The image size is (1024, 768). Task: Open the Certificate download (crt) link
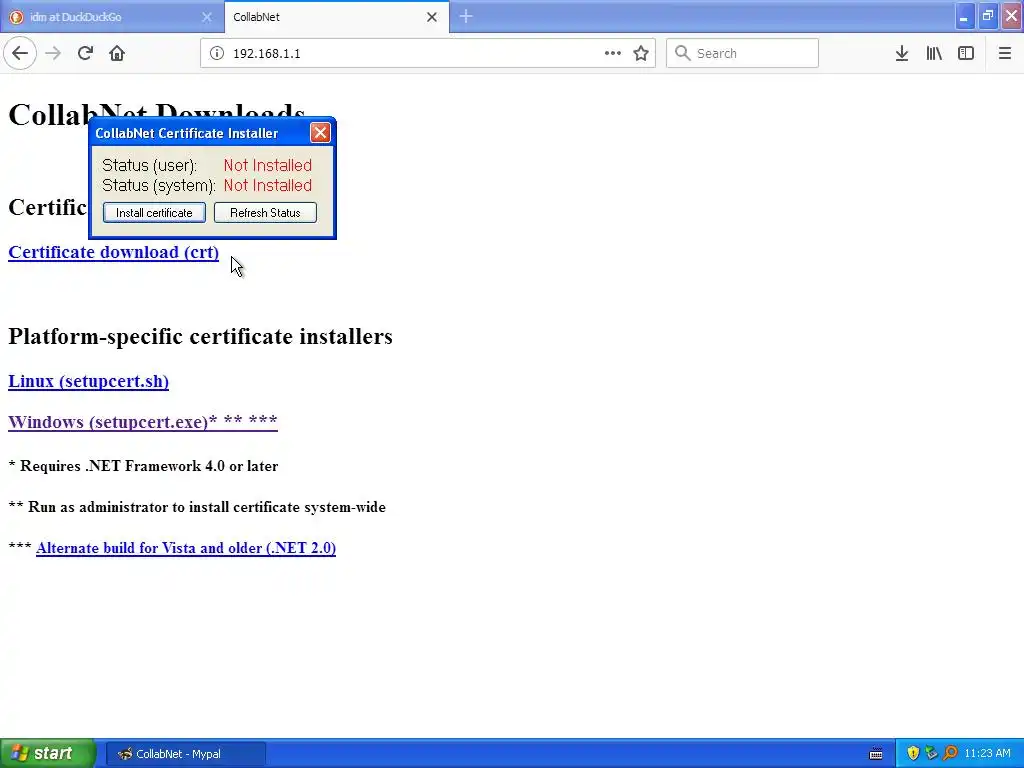(114, 252)
